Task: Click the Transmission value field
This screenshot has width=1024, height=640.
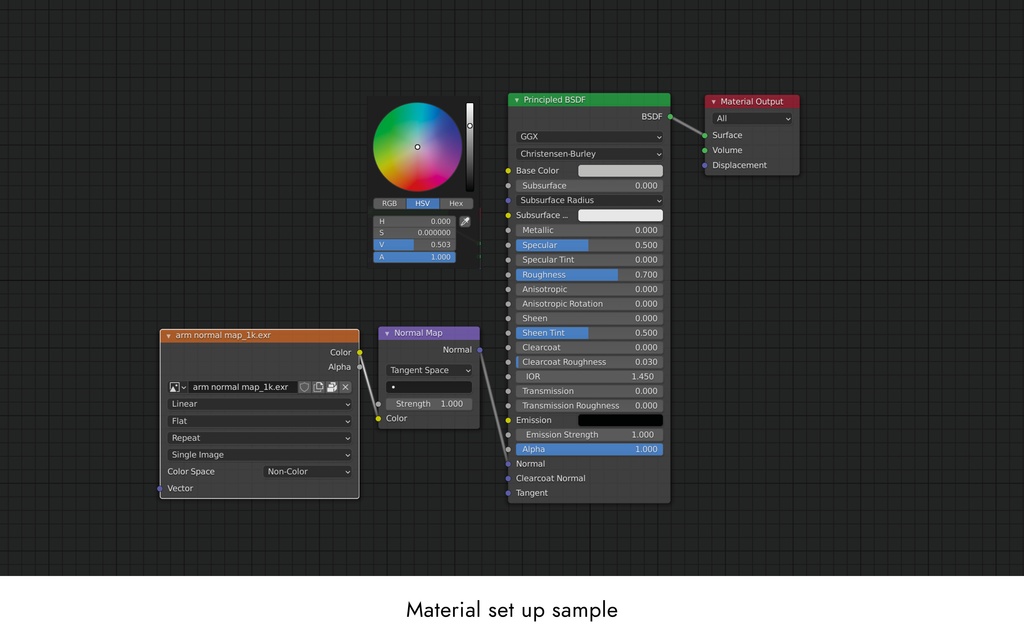Action: click(x=589, y=391)
